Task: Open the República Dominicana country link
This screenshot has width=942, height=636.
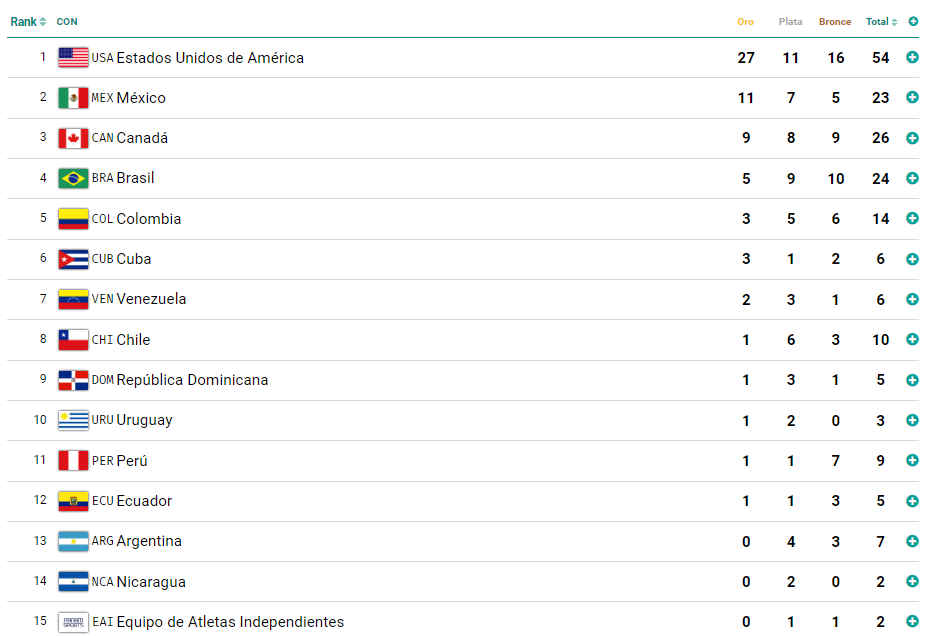Action: click(192, 380)
